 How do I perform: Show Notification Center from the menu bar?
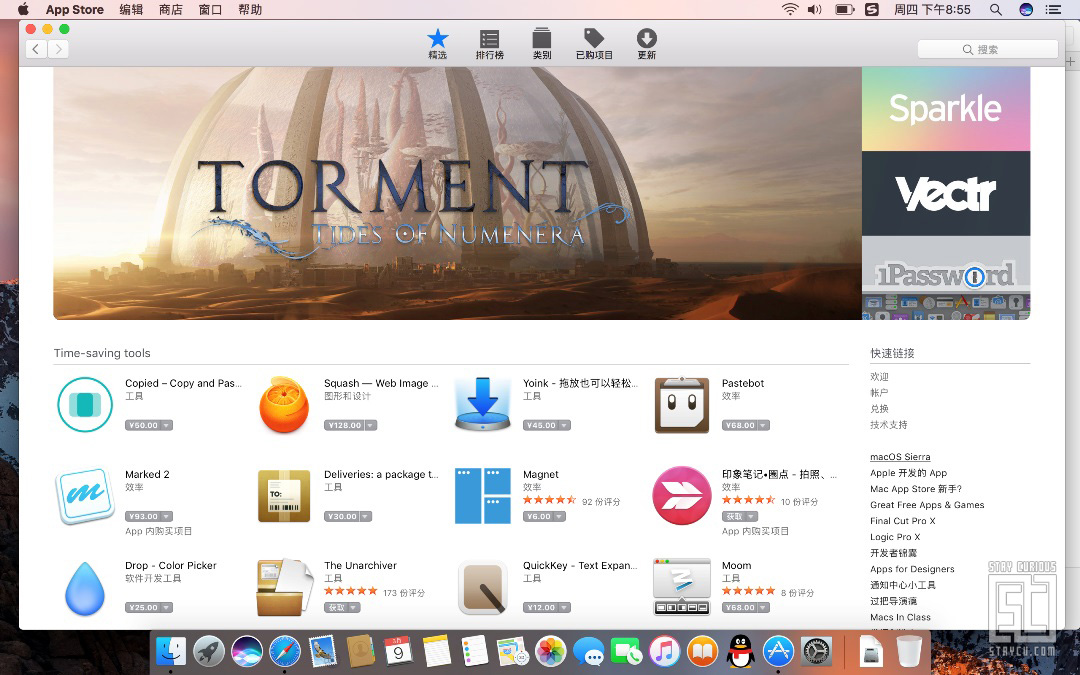[x=1052, y=10]
